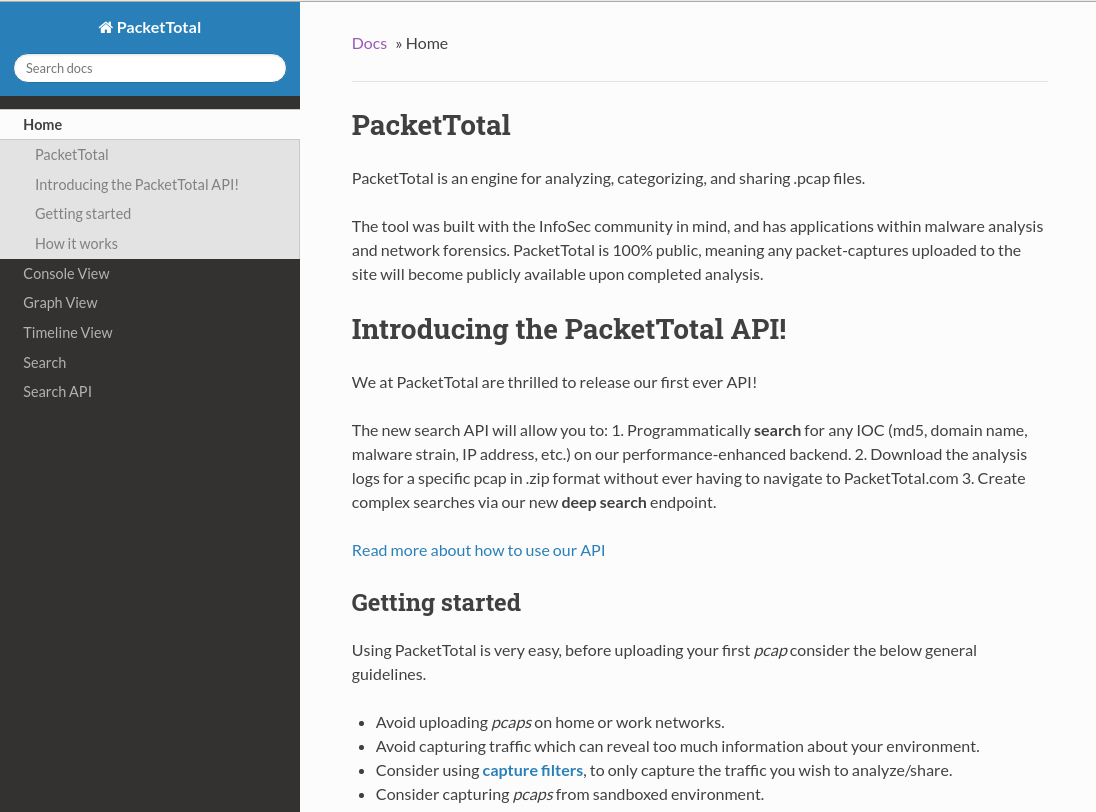Click Docs in the breadcrumb trail
Screen dimensions: 1096x812
pos(369,42)
